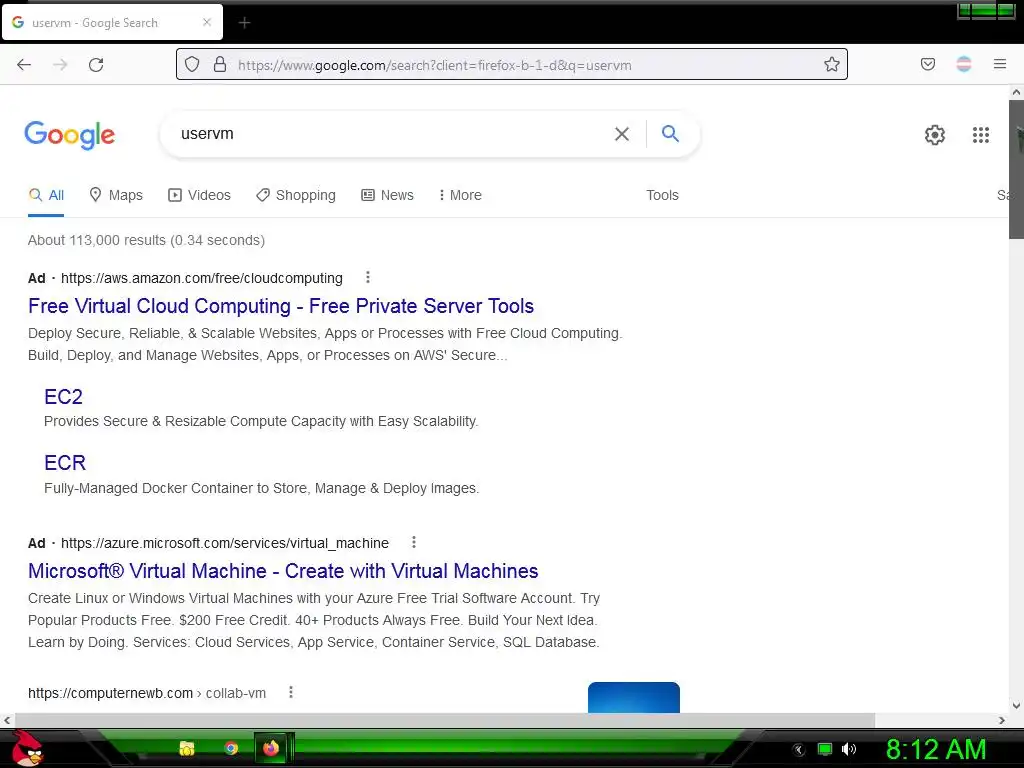Switch to the Shopping tab

(x=296, y=195)
